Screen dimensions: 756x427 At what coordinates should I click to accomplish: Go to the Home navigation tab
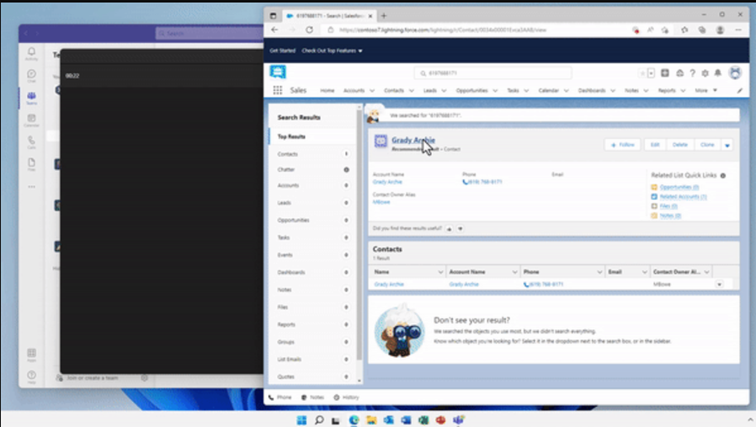(x=327, y=91)
